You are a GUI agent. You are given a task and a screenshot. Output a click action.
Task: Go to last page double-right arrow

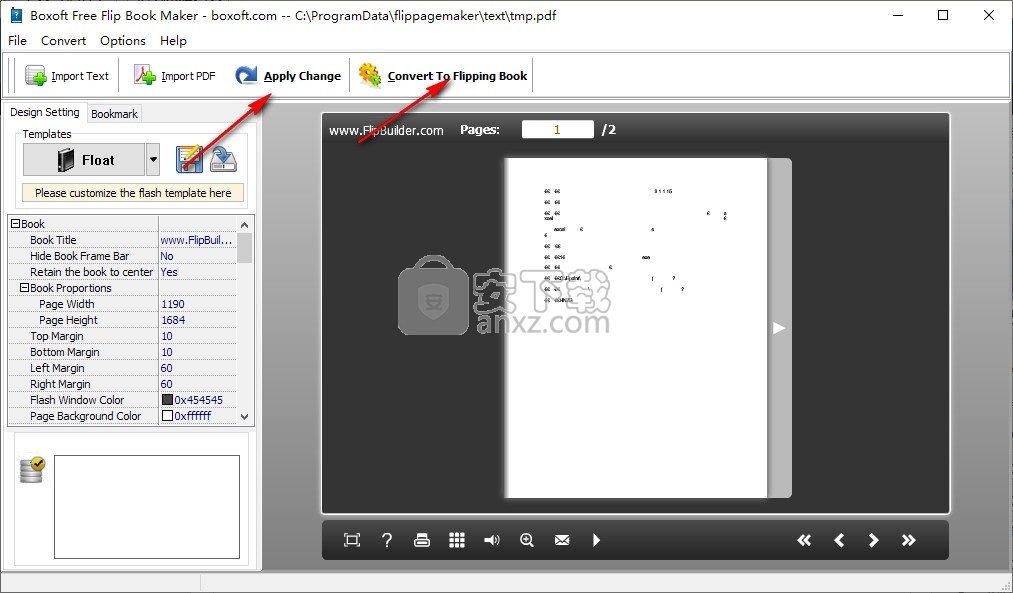click(908, 540)
